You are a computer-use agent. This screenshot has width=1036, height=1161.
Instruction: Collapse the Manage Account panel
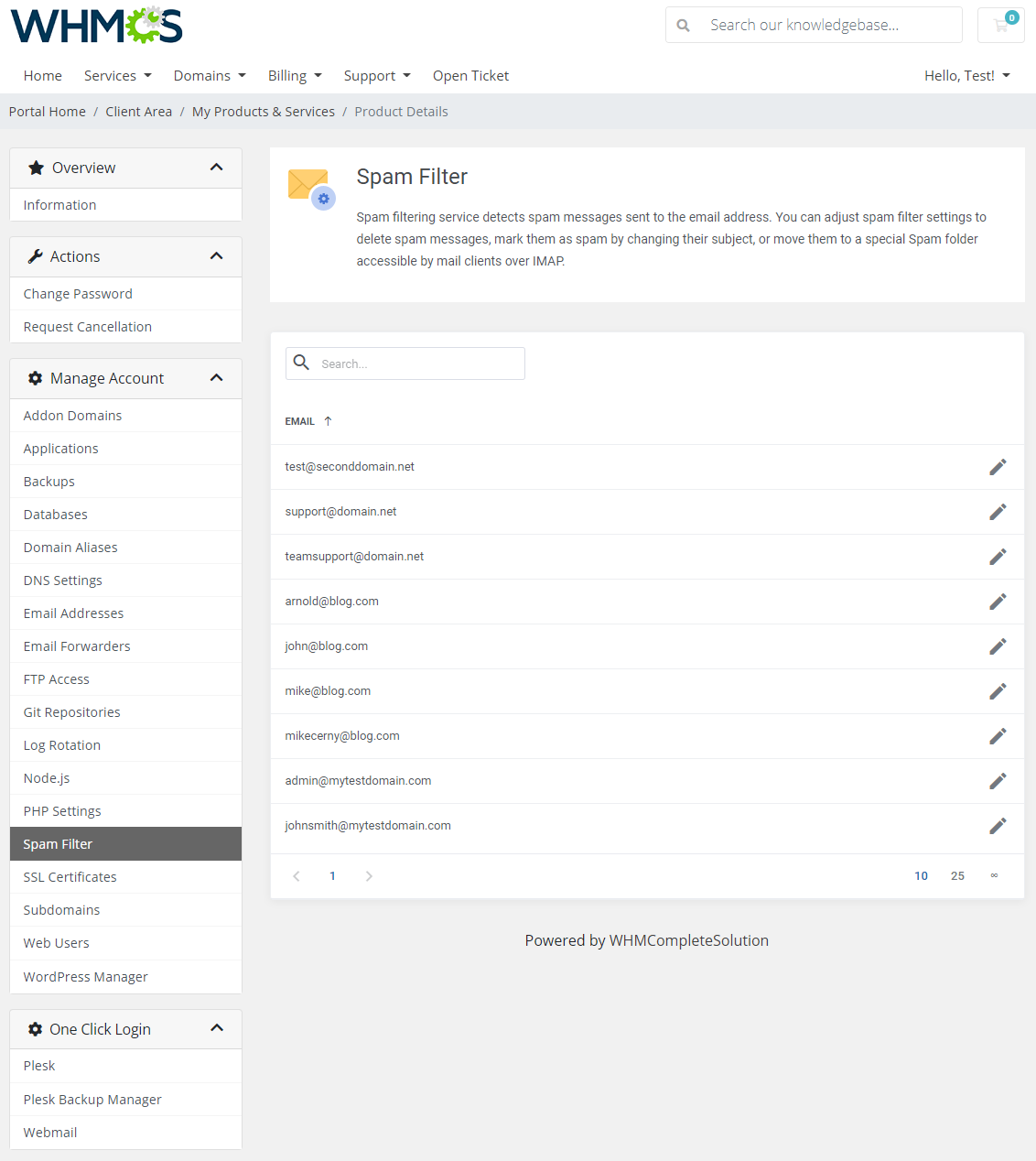(x=217, y=378)
